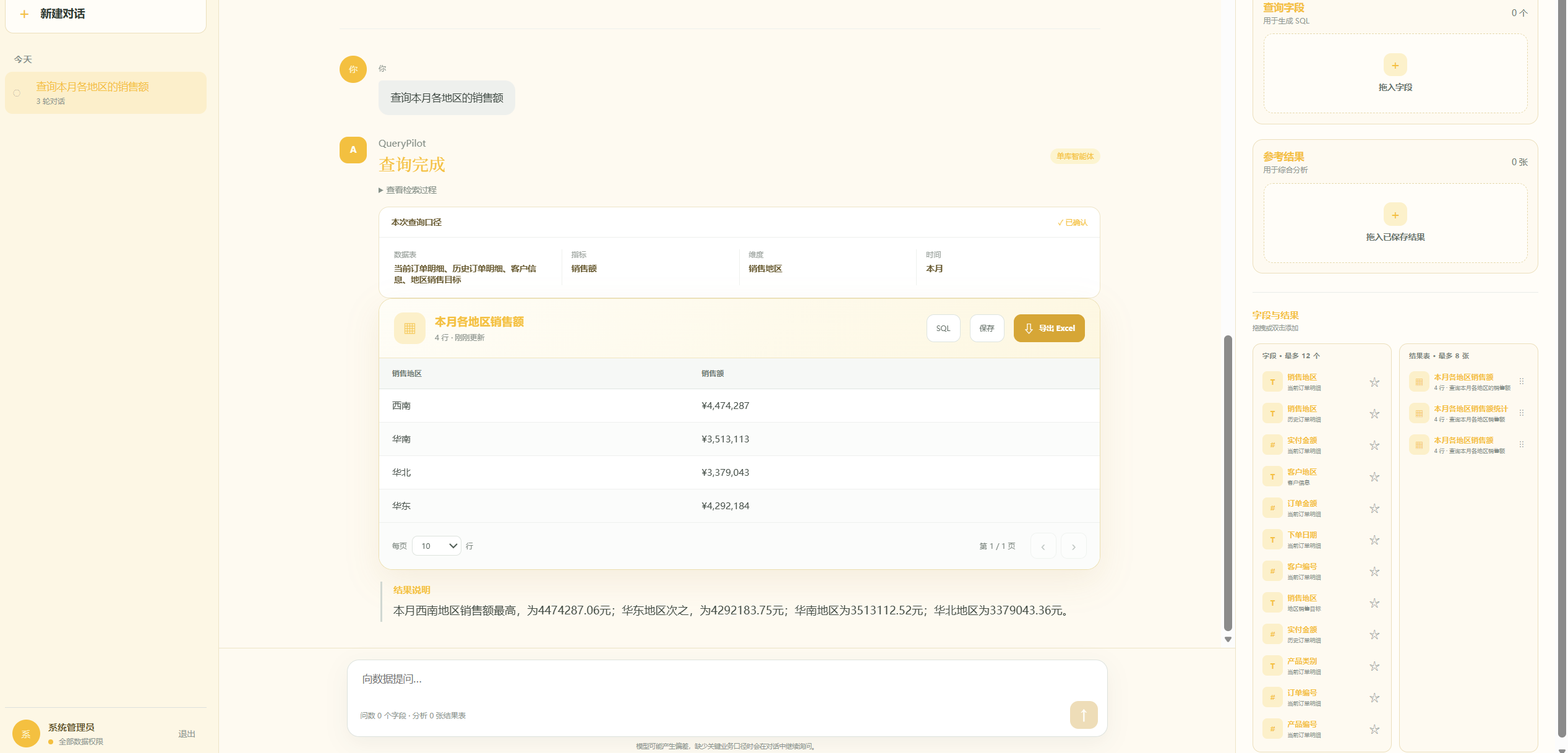Click the # type icon of the 客户编号 field
This screenshot has width=1568, height=753.
point(1272,571)
